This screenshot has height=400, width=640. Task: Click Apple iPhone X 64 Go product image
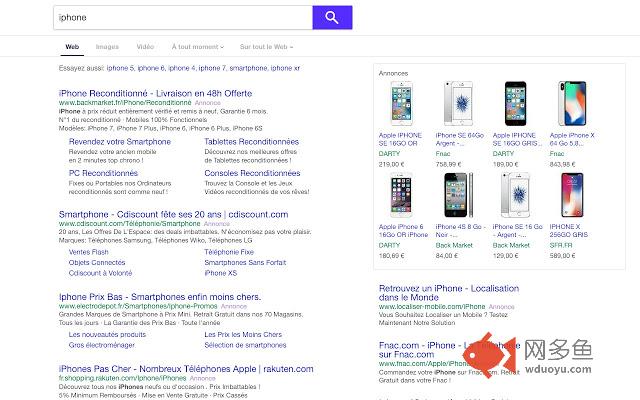tap(572, 103)
